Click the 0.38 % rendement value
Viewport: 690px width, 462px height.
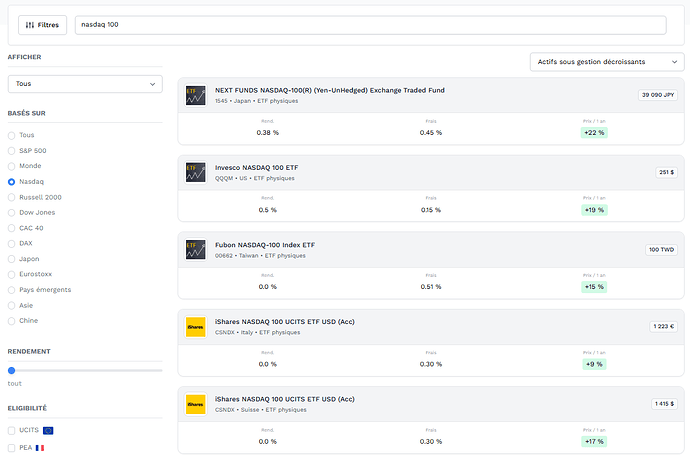[x=268, y=133]
